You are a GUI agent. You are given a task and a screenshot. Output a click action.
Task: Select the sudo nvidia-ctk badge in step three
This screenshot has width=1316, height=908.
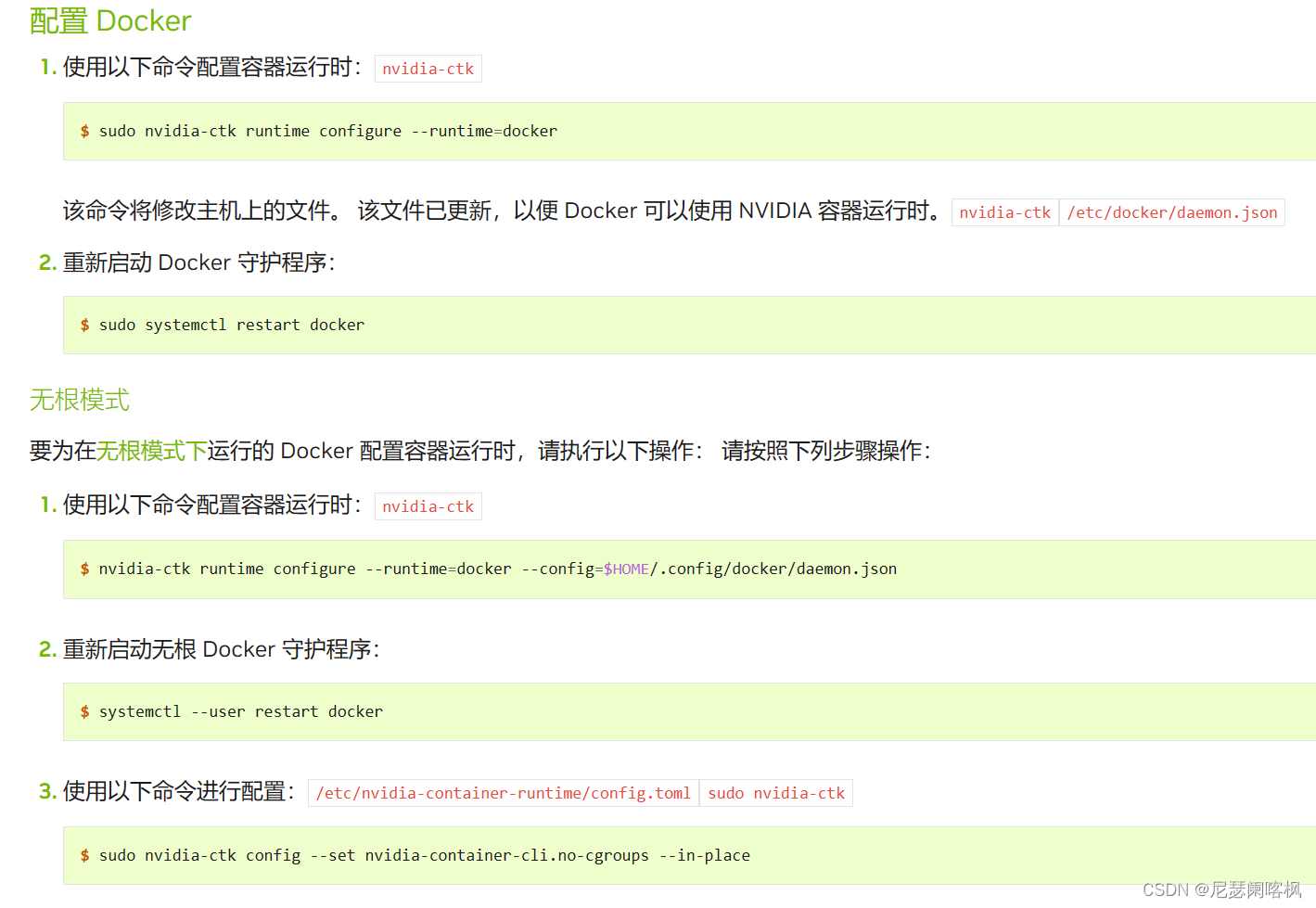click(x=775, y=793)
